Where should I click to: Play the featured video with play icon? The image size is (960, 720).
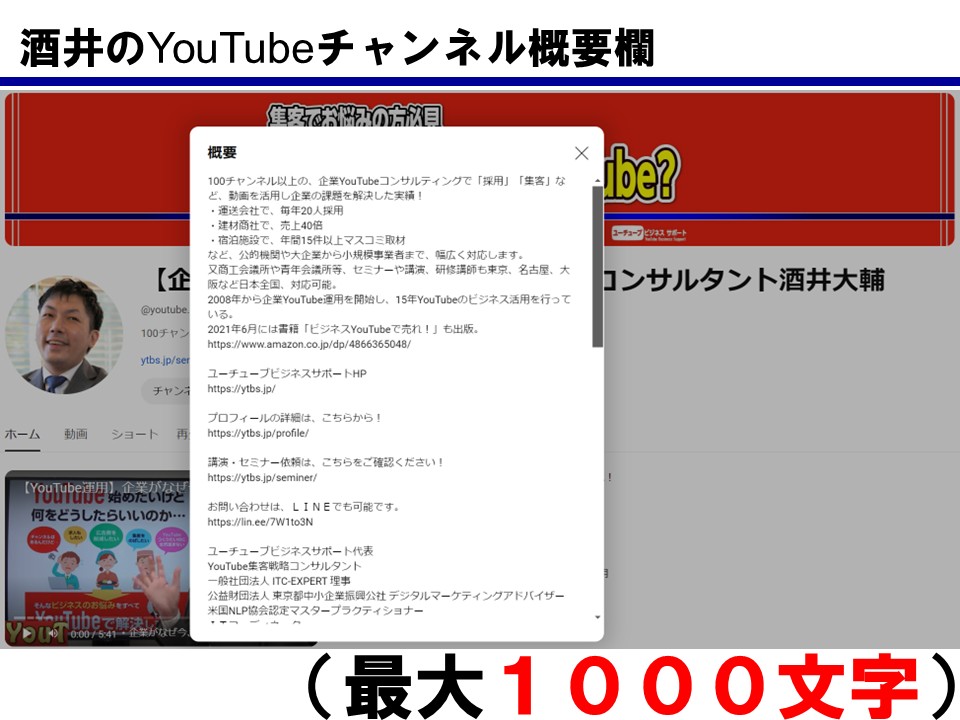pyautogui.click(x=28, y=634)
